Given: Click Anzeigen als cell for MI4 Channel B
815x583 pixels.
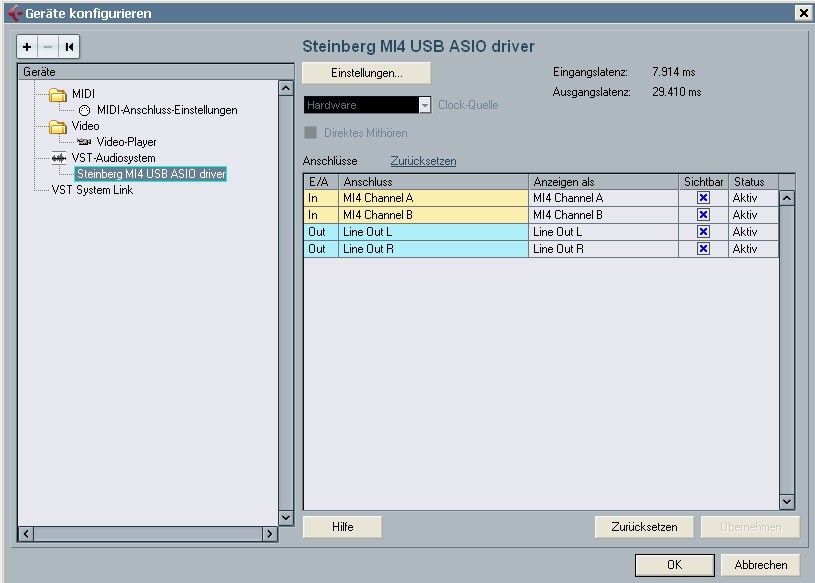Looking at the screenshot, I should click(x=603, y=215).
